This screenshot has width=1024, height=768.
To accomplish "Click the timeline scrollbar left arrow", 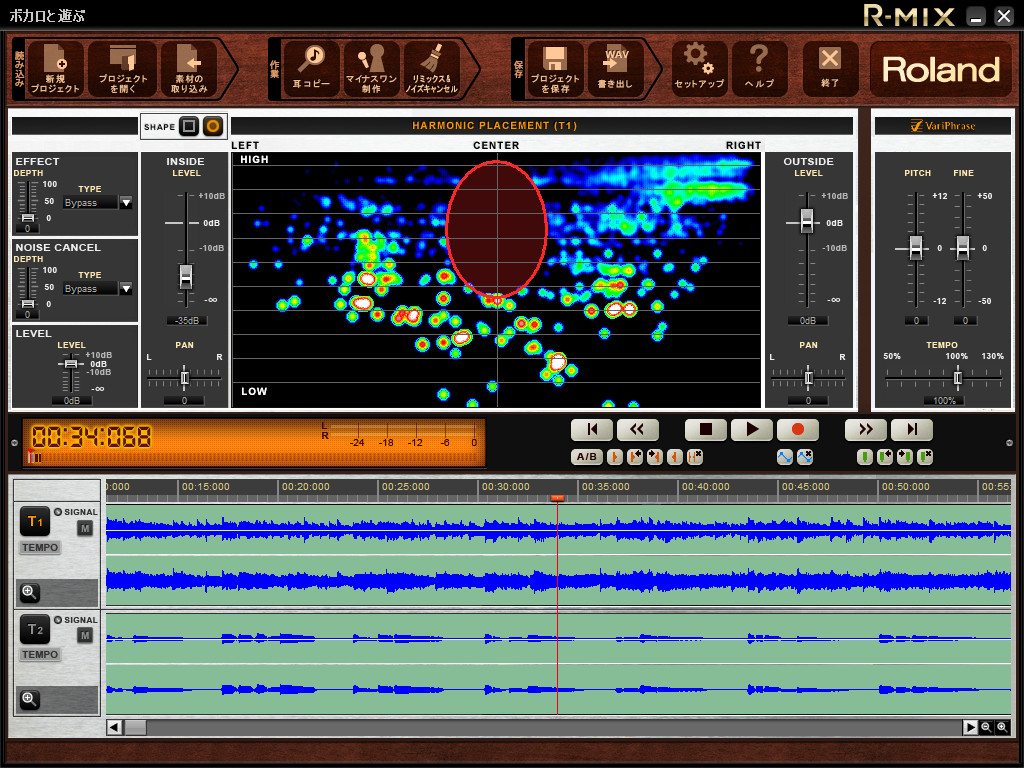I will pos(114,727).
